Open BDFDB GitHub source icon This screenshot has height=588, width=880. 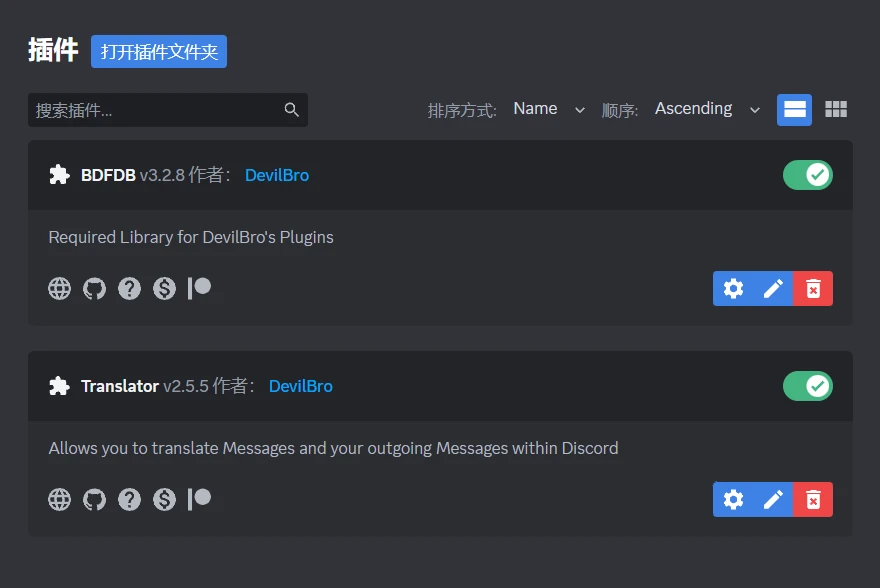pyautogui.click(x=94, y=288)
